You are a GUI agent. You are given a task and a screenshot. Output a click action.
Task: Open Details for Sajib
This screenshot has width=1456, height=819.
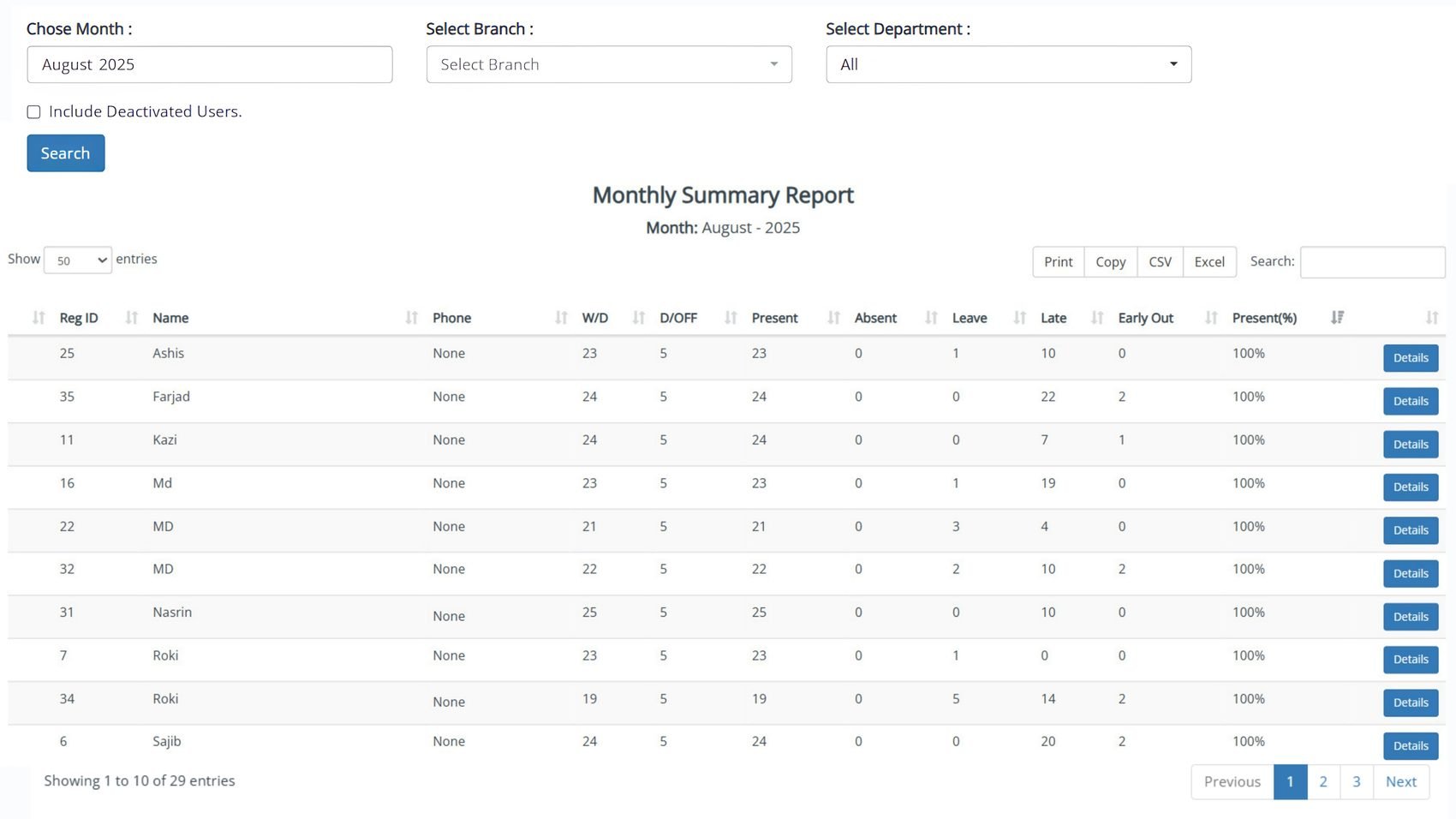pos(1411,746)
